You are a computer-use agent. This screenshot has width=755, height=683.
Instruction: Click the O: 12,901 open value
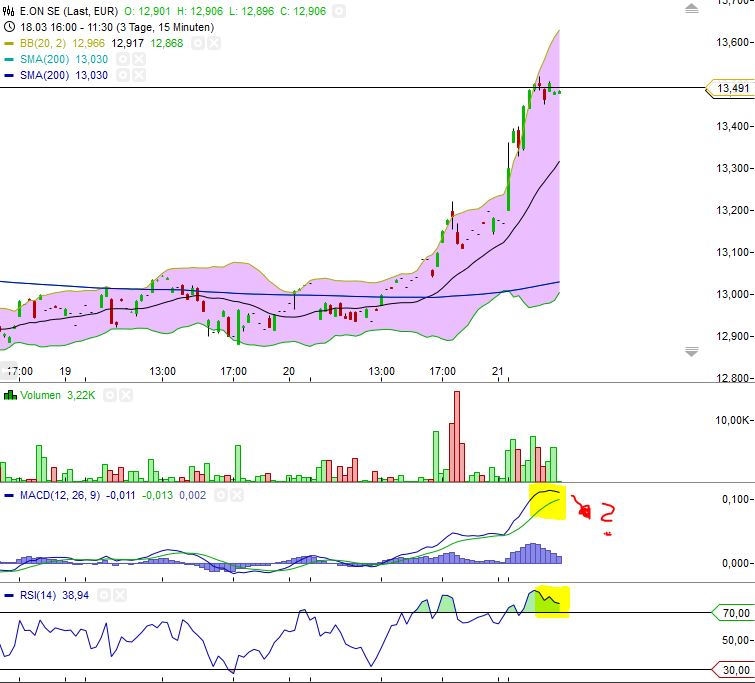pyautogui.click(x=147, y=11)
